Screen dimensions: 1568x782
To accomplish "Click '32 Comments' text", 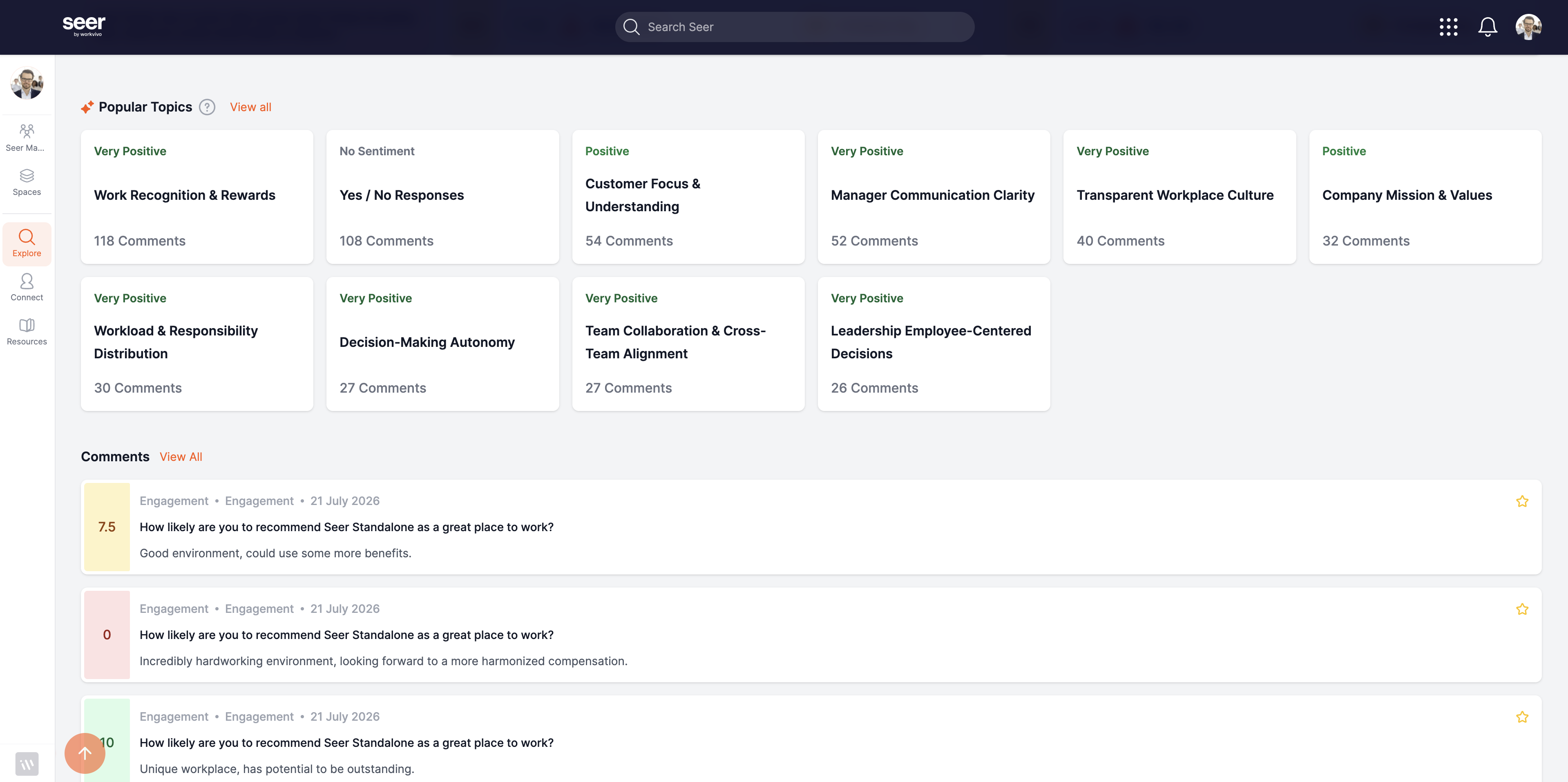I will pos(1366,241).
